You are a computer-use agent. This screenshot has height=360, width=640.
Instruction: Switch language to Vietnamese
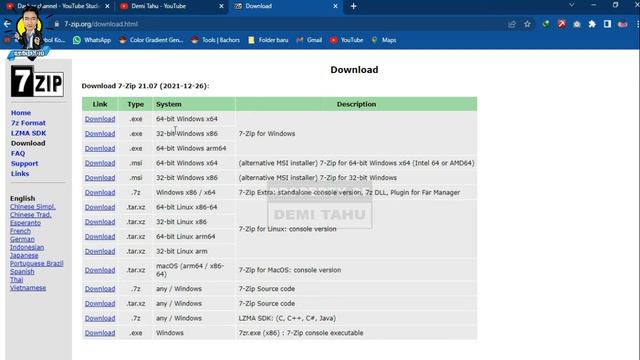pyautogui.click(x=28, y=288)
